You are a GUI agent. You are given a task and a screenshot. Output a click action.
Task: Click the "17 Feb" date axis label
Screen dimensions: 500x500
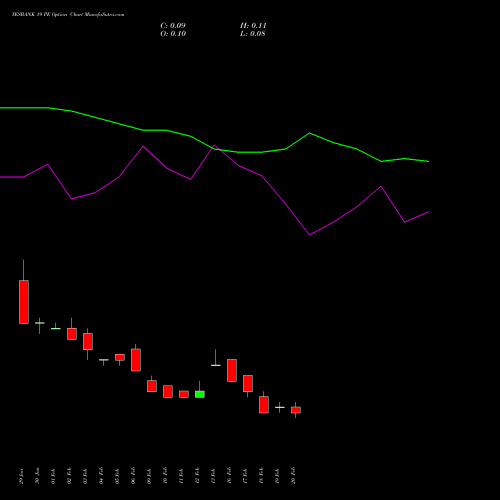[x=246, y=476]
